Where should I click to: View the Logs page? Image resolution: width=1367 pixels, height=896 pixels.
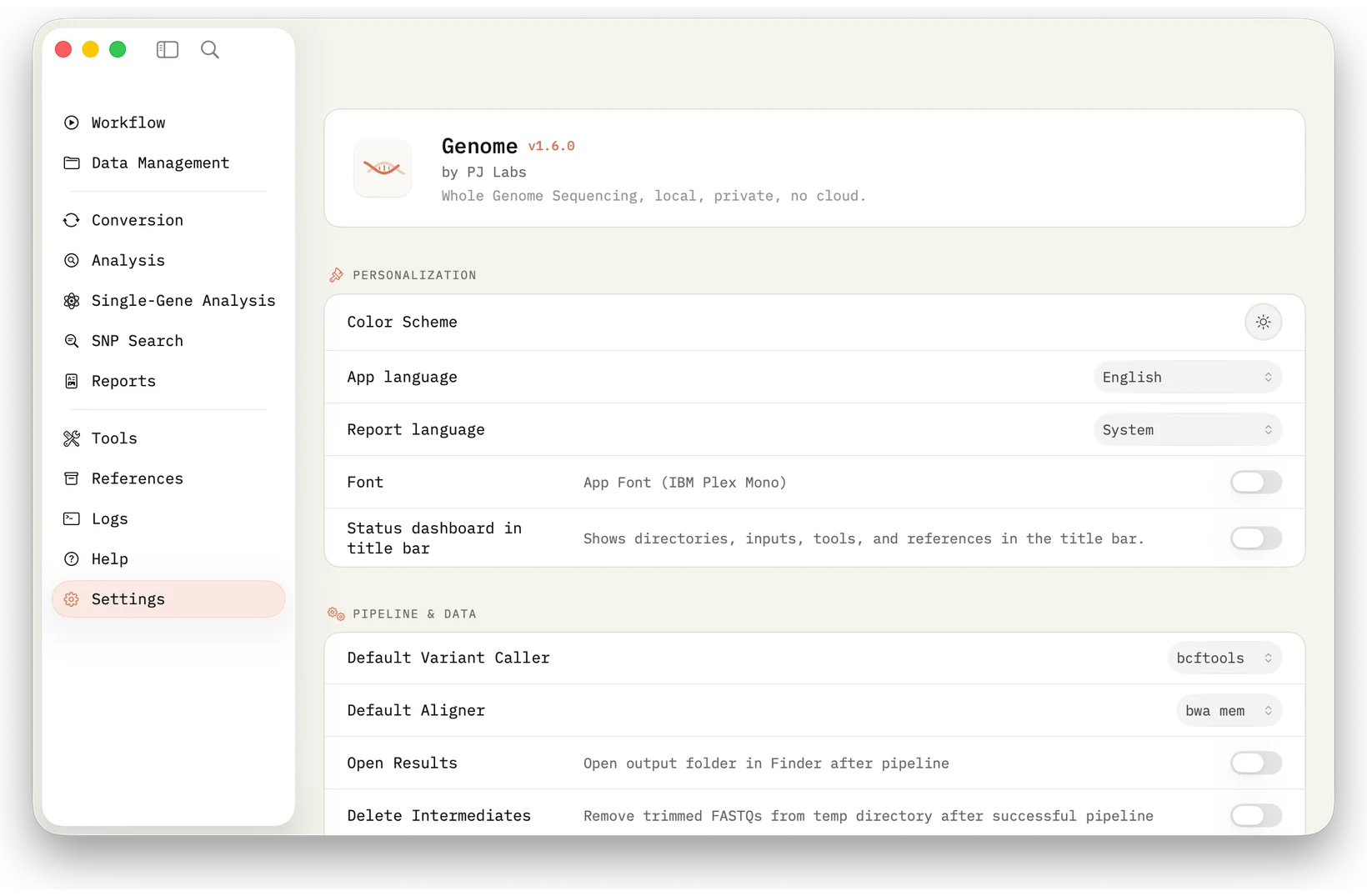pyautogui.click(x=168, y=518)
